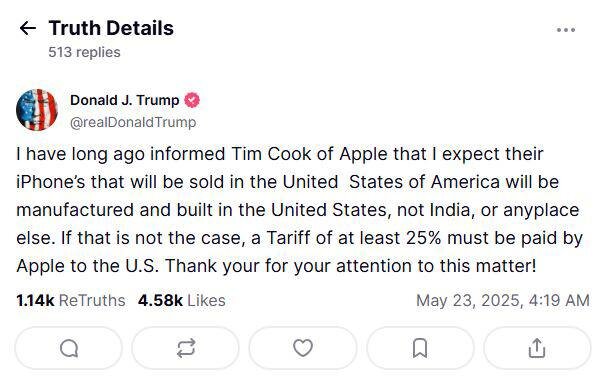Click '25%' in the post text
This screenshot has height=382, width=605.
[423, 238]
